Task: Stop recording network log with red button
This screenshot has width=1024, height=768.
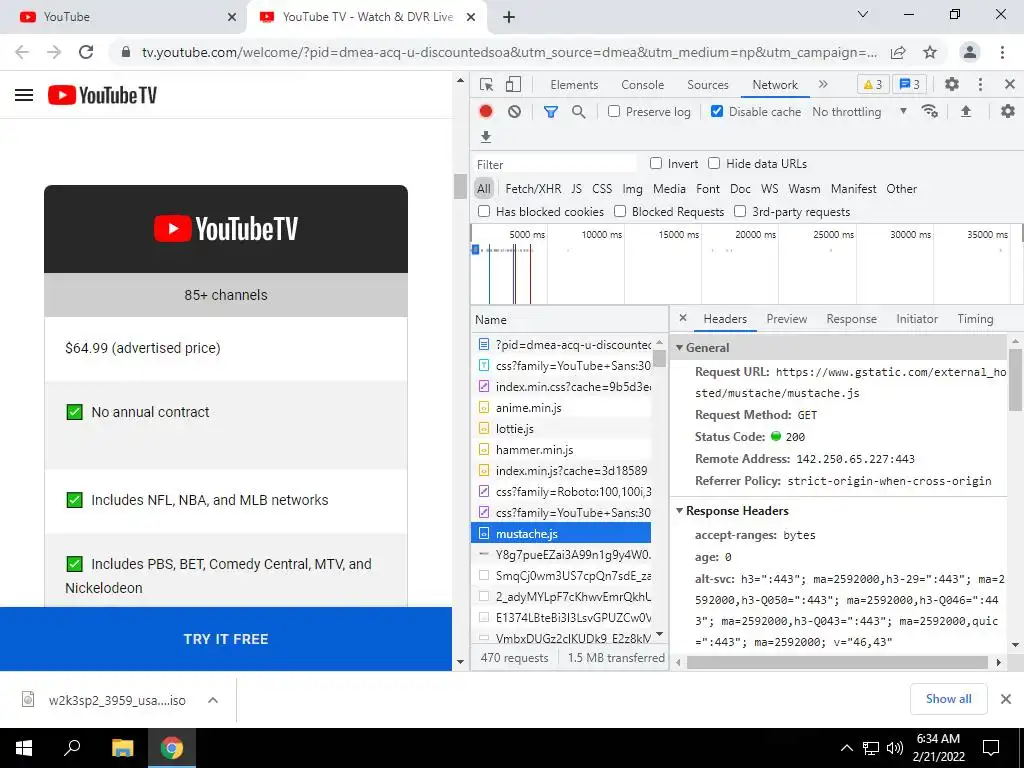Action: click(485, 112)
